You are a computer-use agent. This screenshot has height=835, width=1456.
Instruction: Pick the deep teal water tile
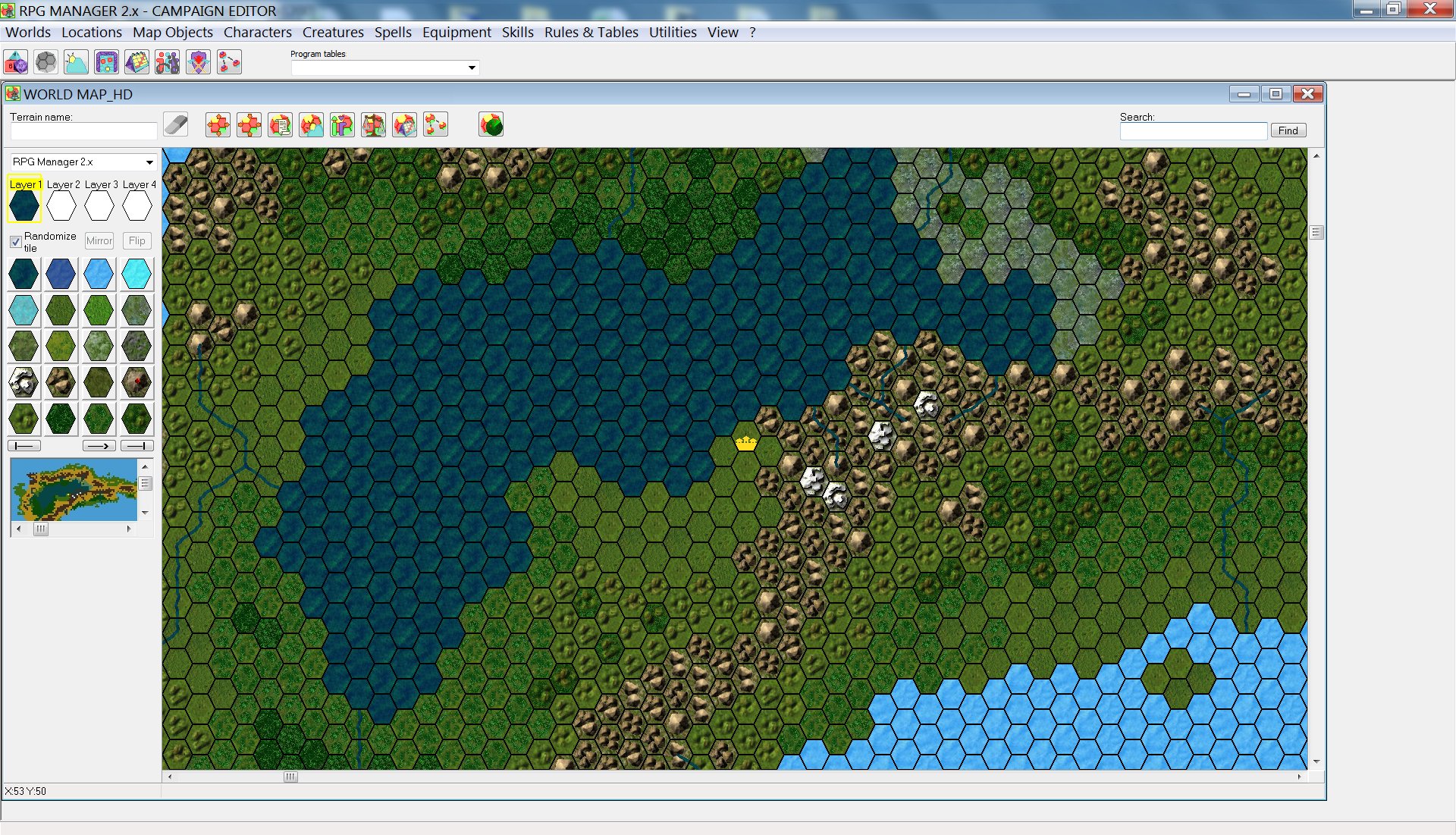24,274
